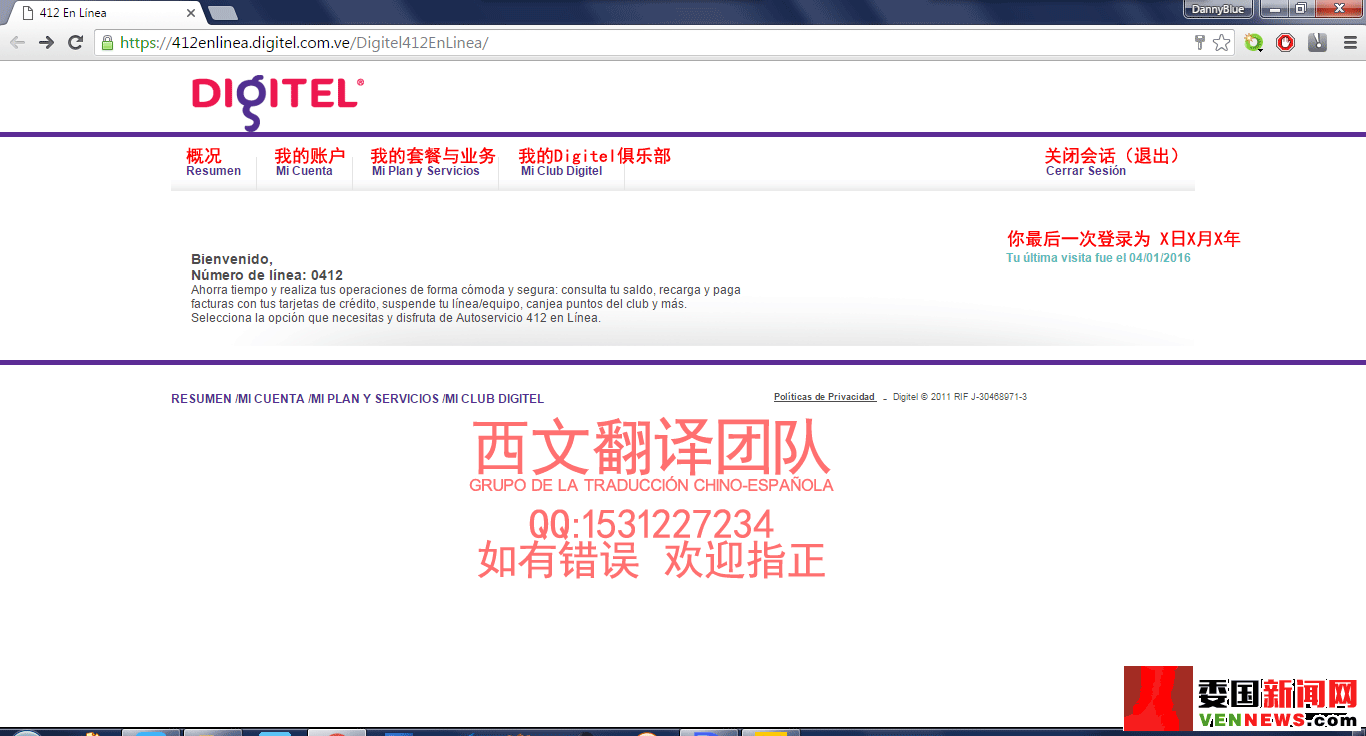Click the RESUMEN footer link
The height and width of the screenshot is (736, 1366).
click(x=201, y=399)
